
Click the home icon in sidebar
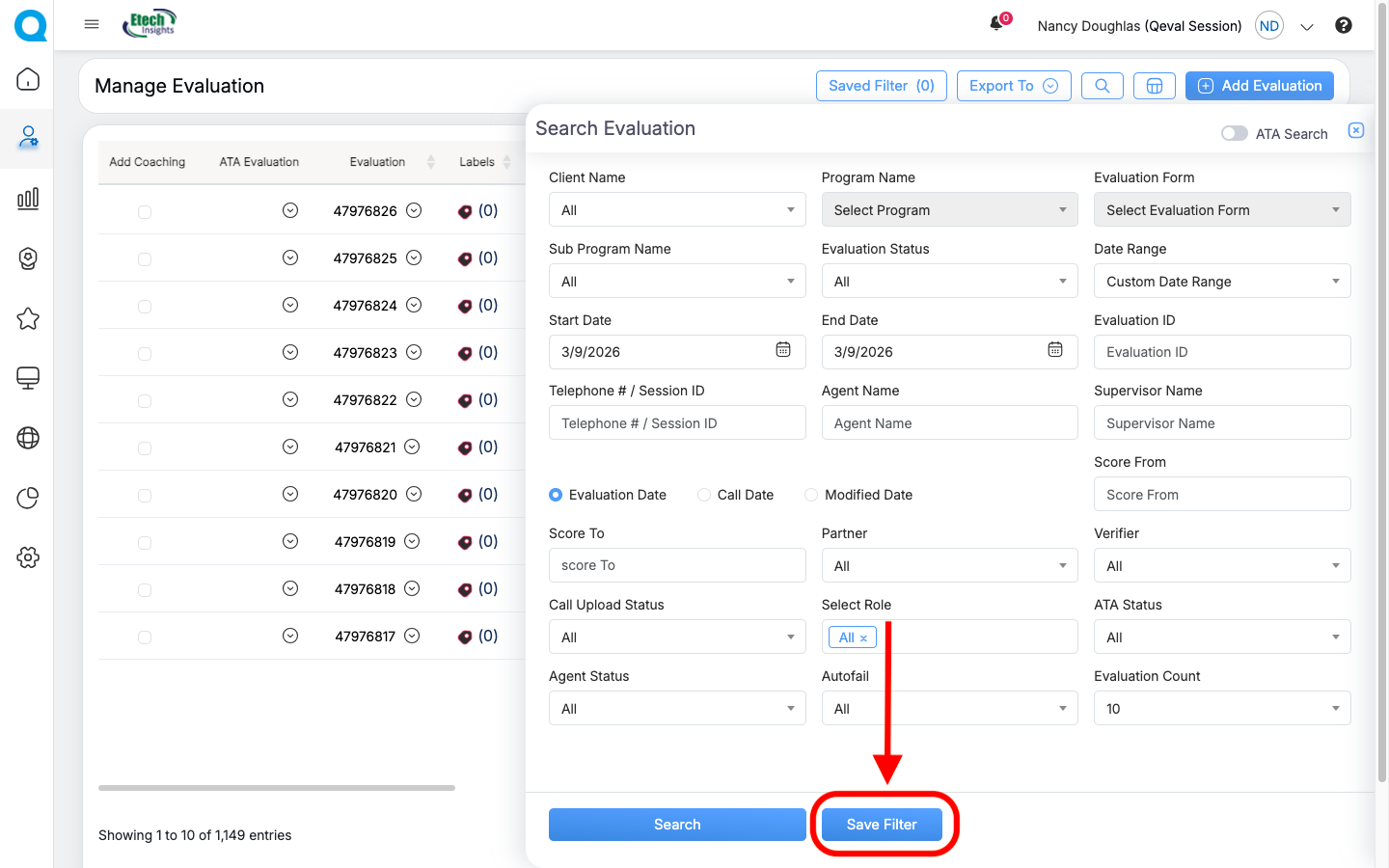pyautogui.click(x=28, y=79)
